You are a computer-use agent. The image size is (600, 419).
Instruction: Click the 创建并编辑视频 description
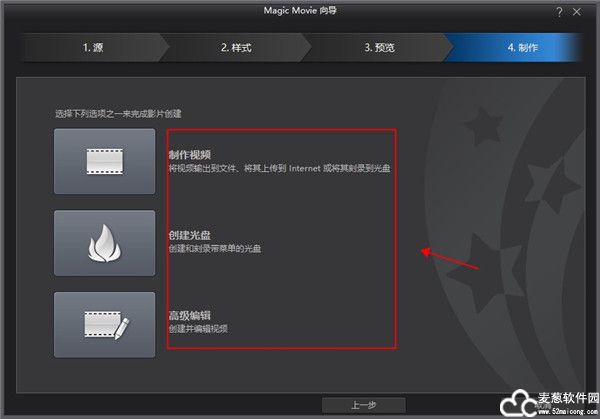coord(198,329)
